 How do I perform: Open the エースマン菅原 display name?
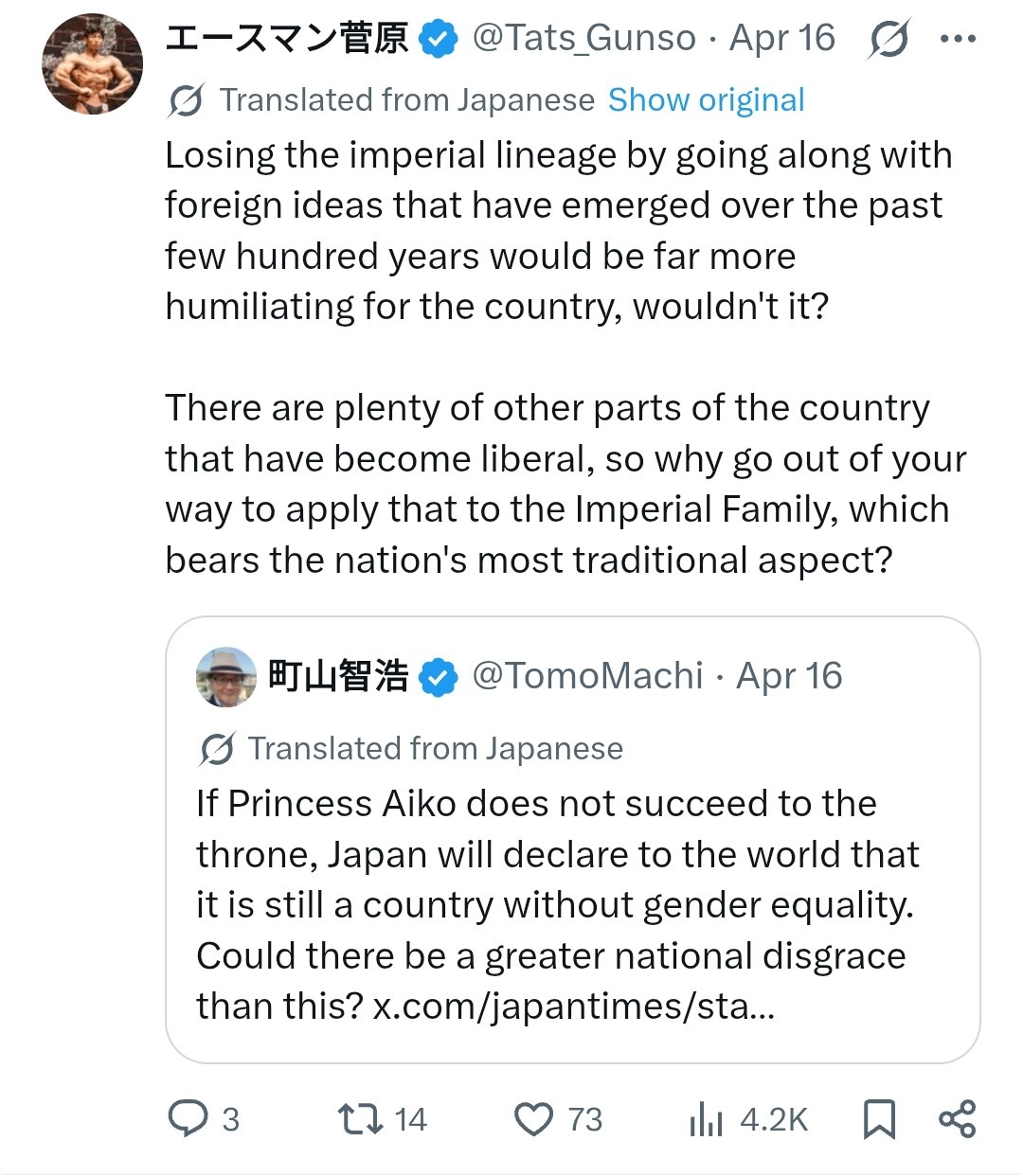pos(287,39)
